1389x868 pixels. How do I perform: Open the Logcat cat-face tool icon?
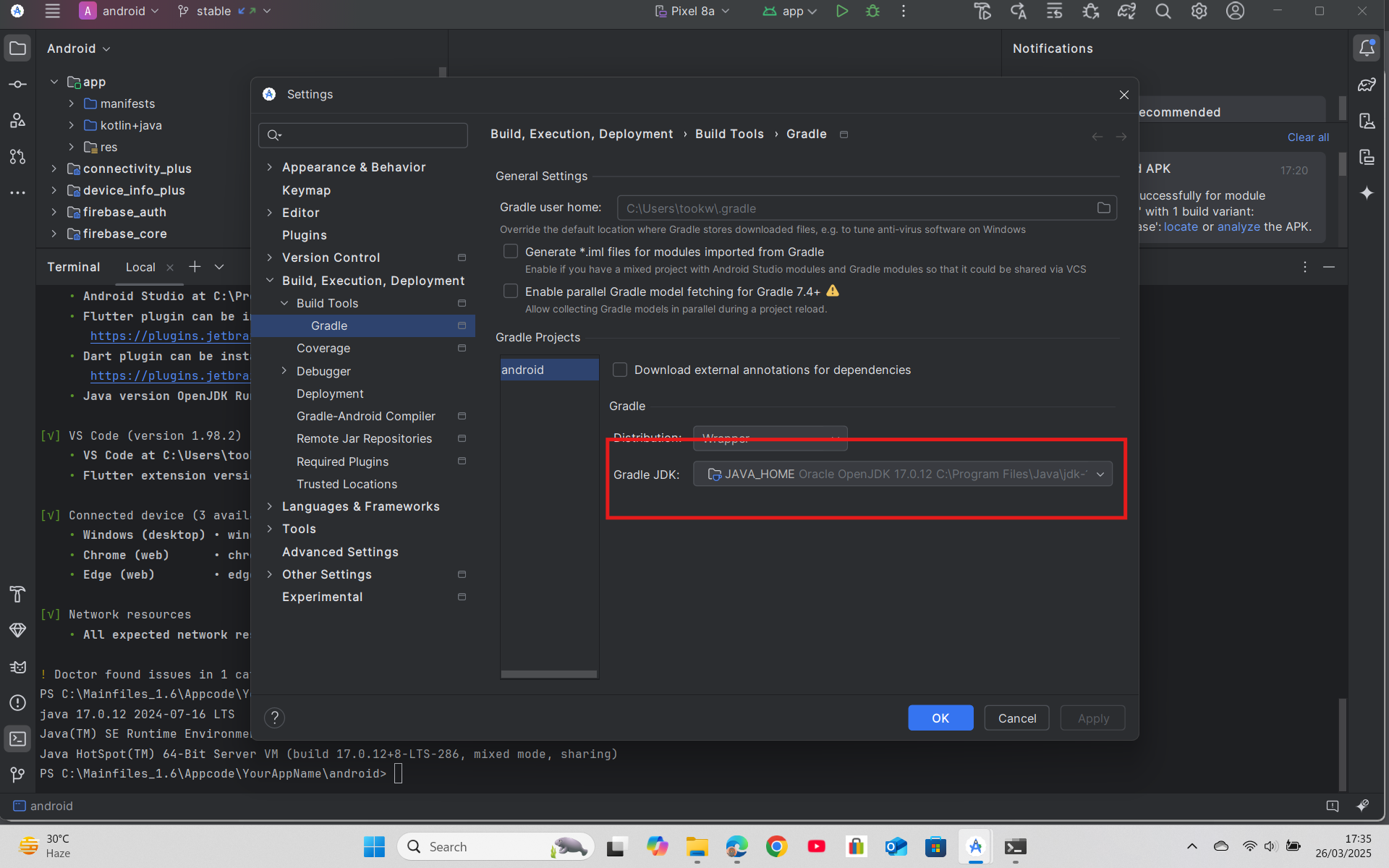pos(18,667)
